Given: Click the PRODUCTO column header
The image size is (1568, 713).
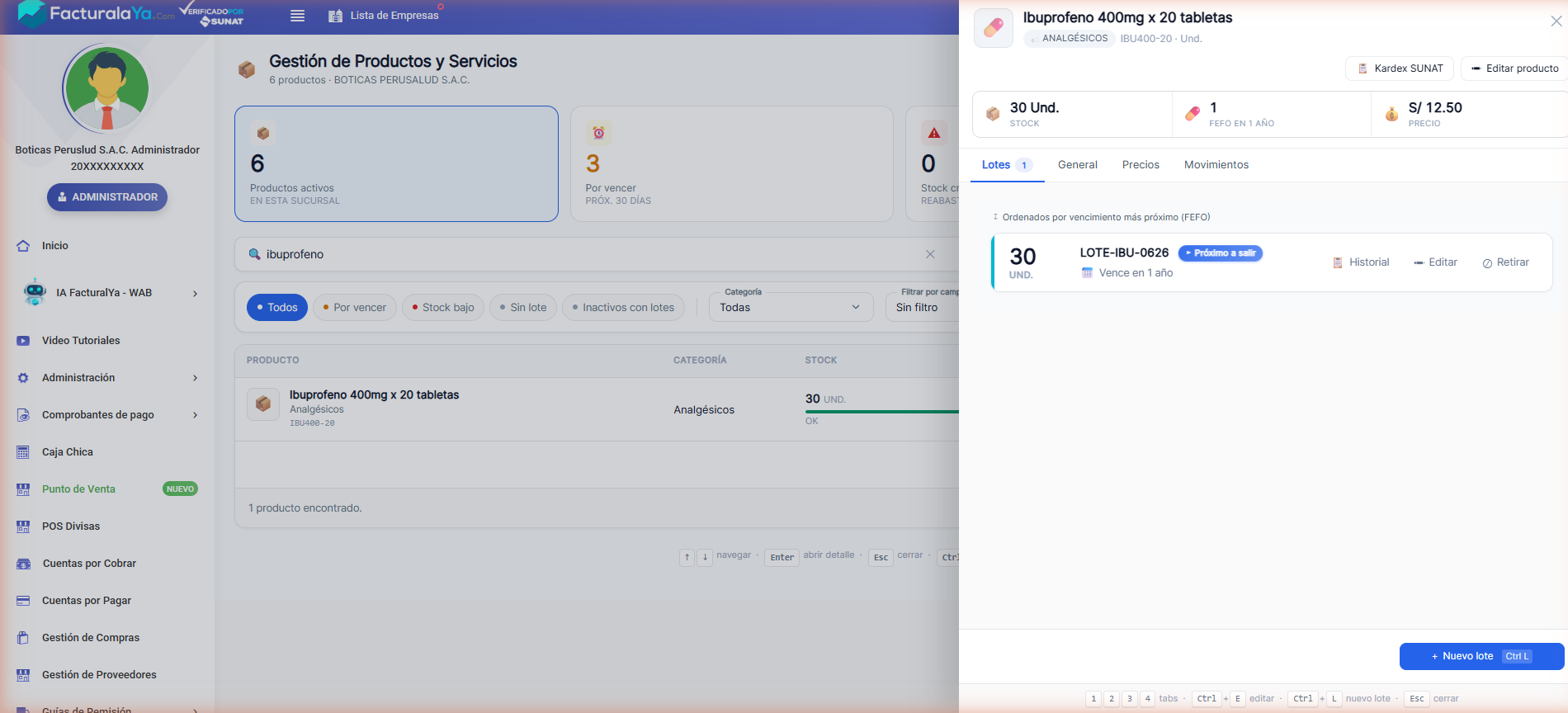Looking at the screenshot, I should click(x=273, y=361).
